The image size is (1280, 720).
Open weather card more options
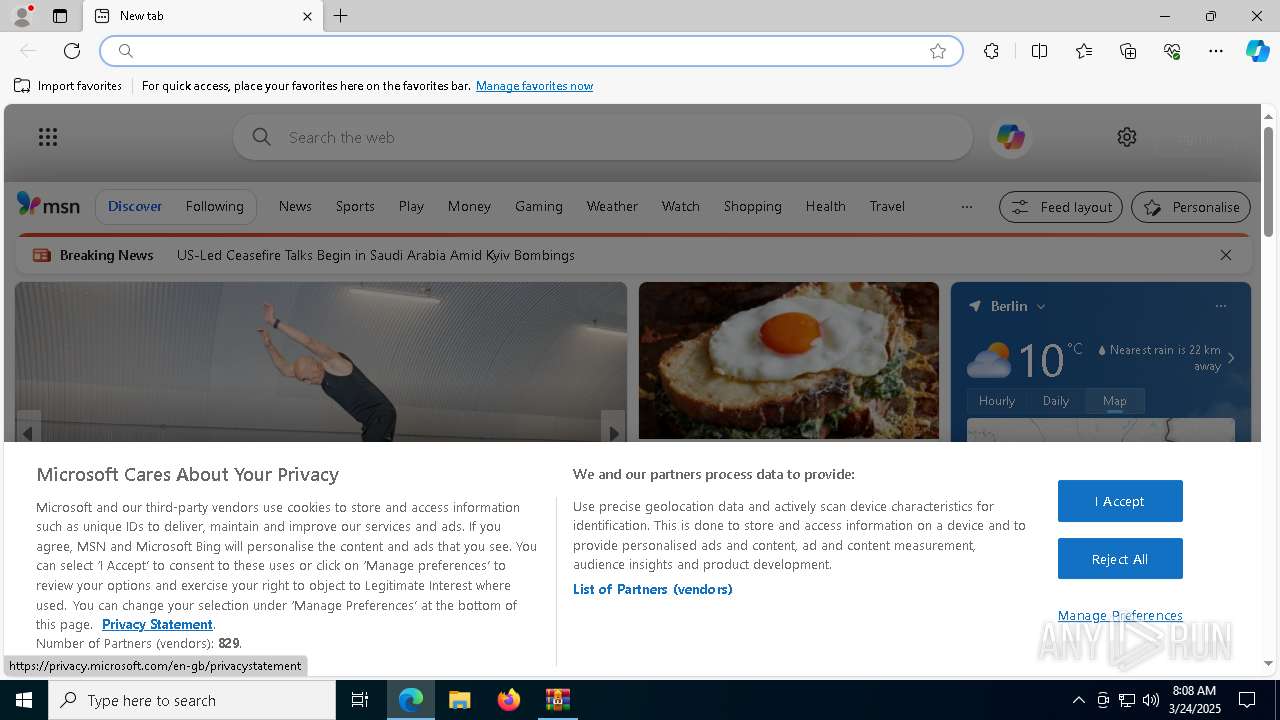click(1220, 306)
